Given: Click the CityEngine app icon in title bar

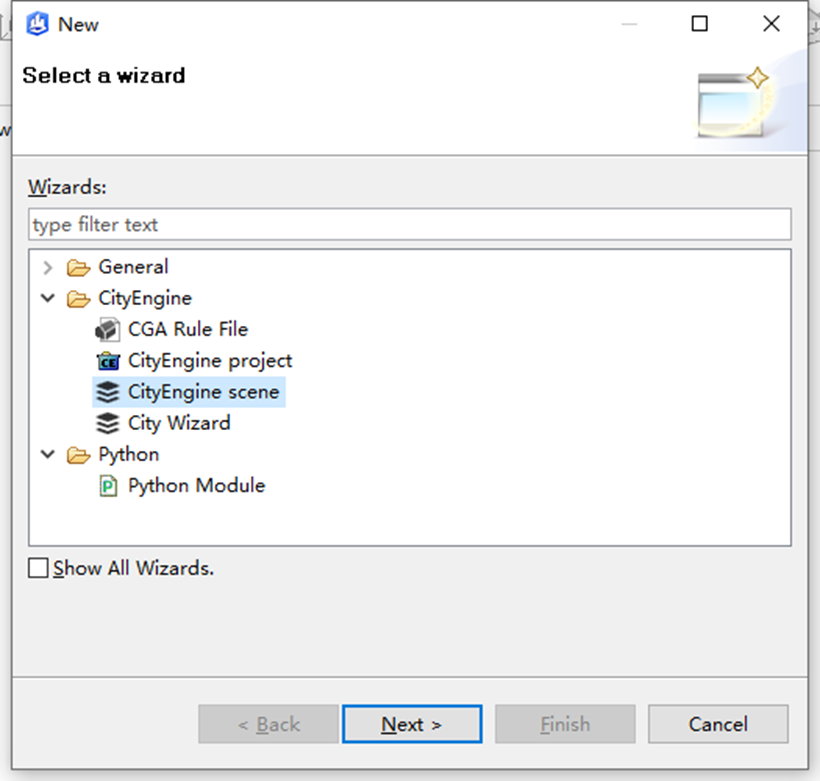Looking at the screenshot, I should click(x=38, y=24).
